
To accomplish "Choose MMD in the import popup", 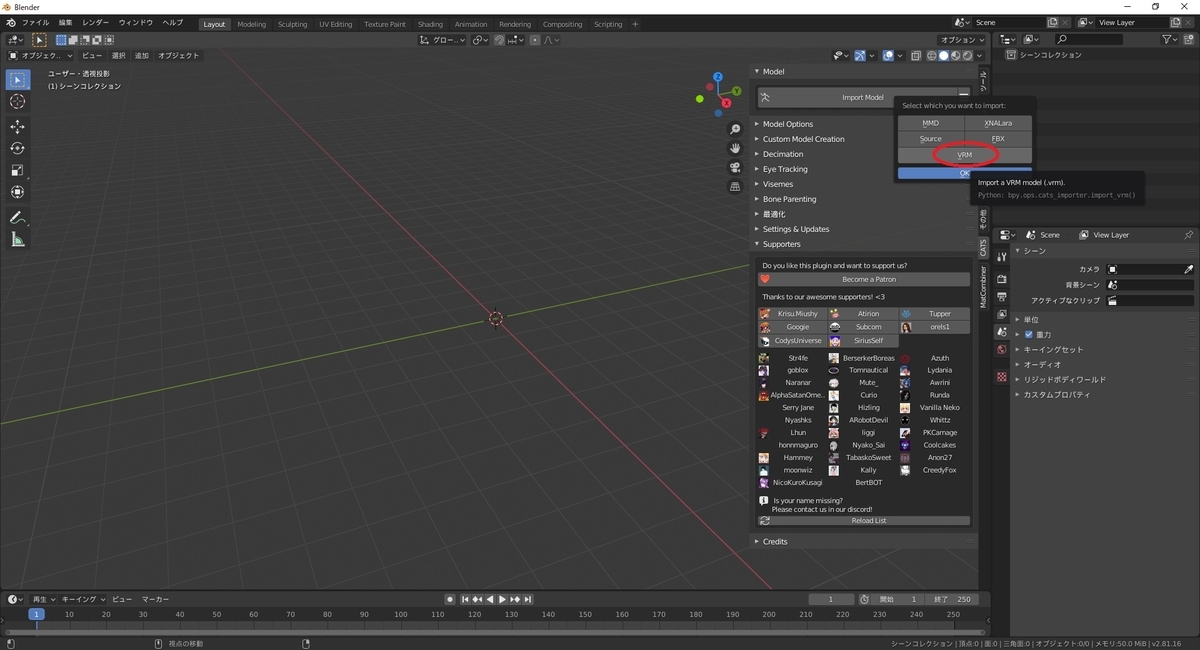I will (x=931, y=123).
